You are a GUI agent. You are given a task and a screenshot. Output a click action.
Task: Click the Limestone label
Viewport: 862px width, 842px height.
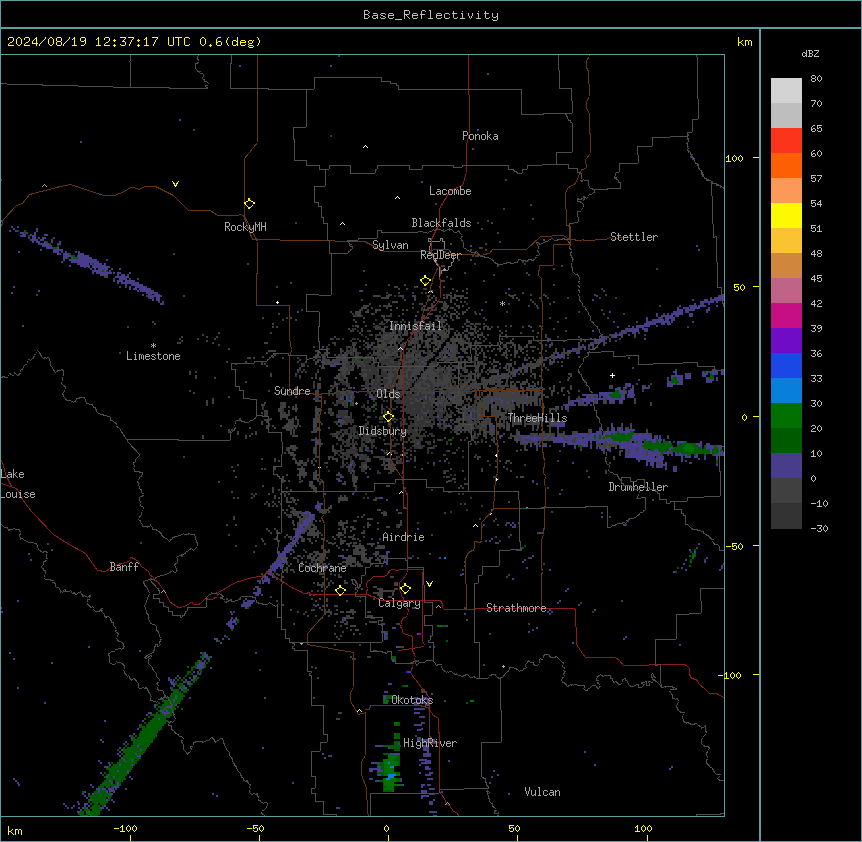153,356
